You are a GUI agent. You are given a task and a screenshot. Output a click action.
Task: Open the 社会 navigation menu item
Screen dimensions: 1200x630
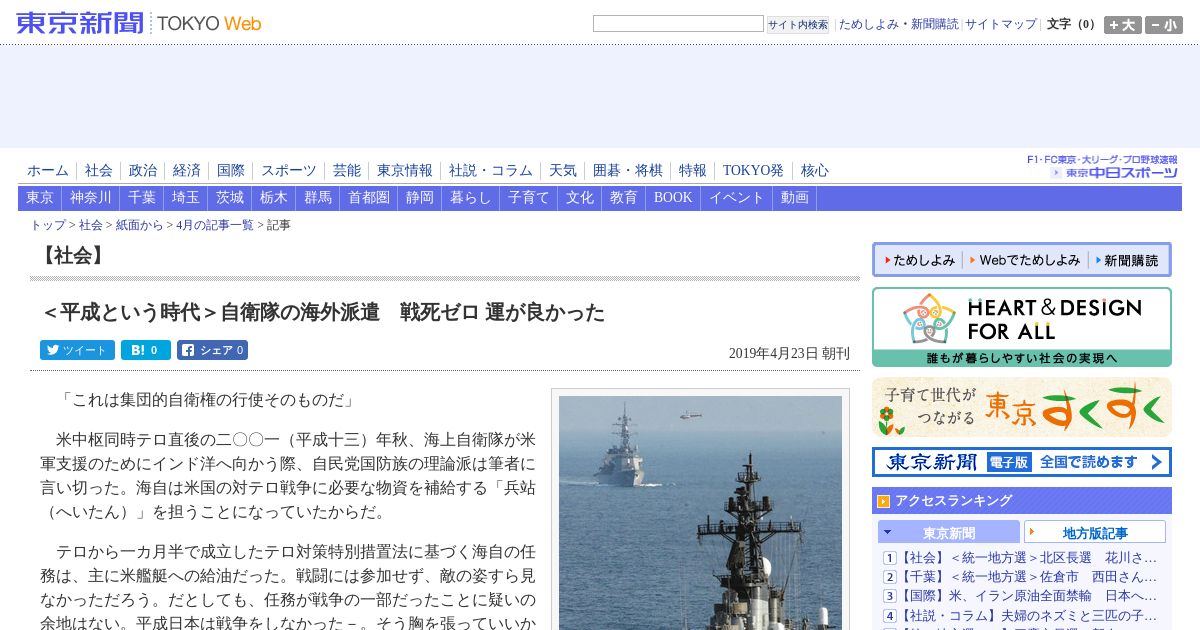[99, 171]
